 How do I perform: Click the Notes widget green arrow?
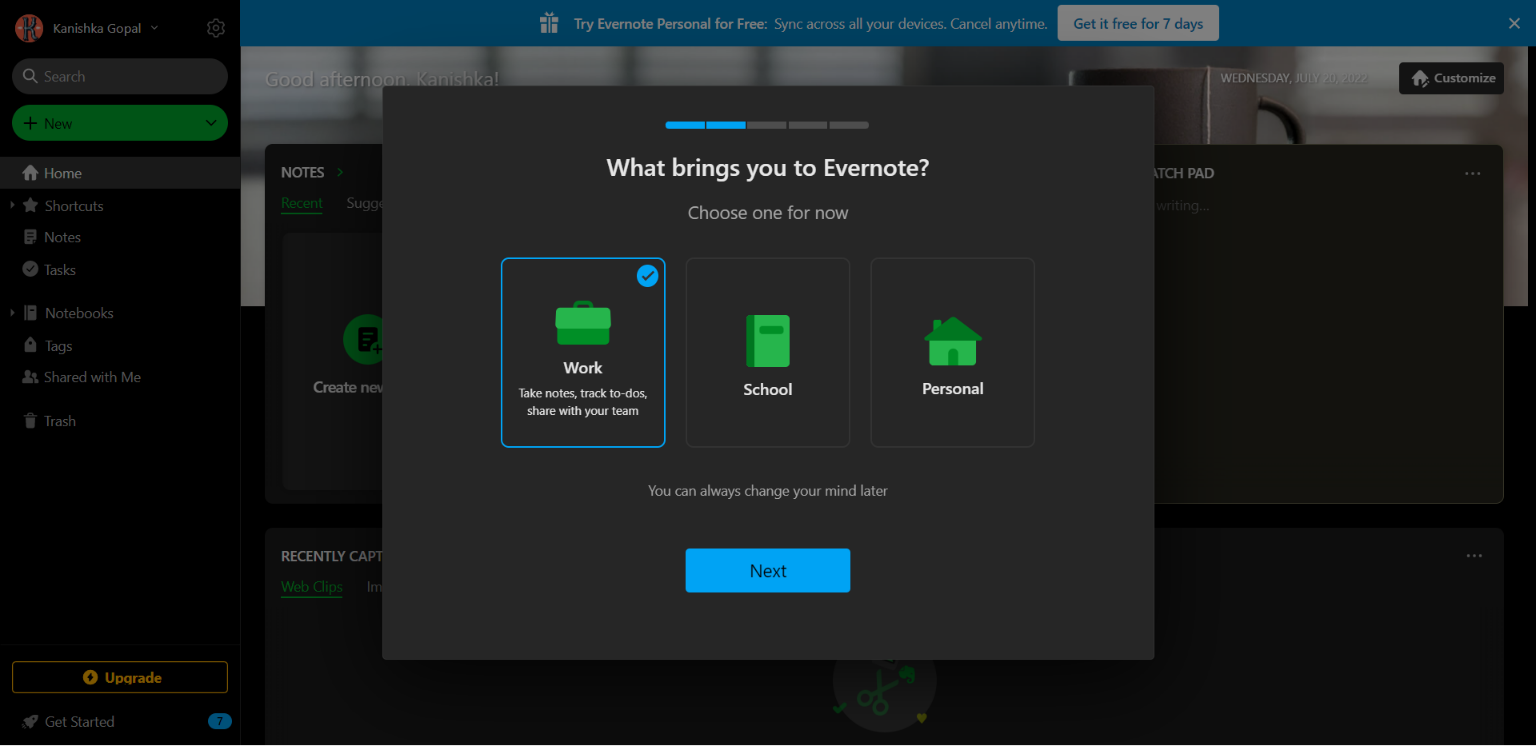click(x=340, y=172)
